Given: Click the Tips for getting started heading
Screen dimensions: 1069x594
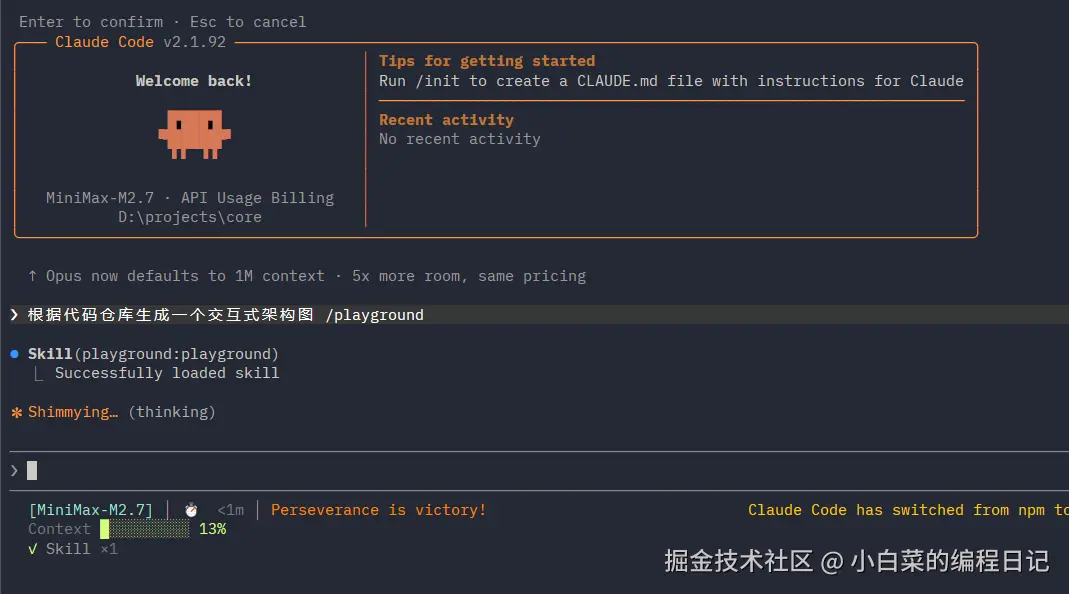Looking at the screenshot, I should pos(487,61).
